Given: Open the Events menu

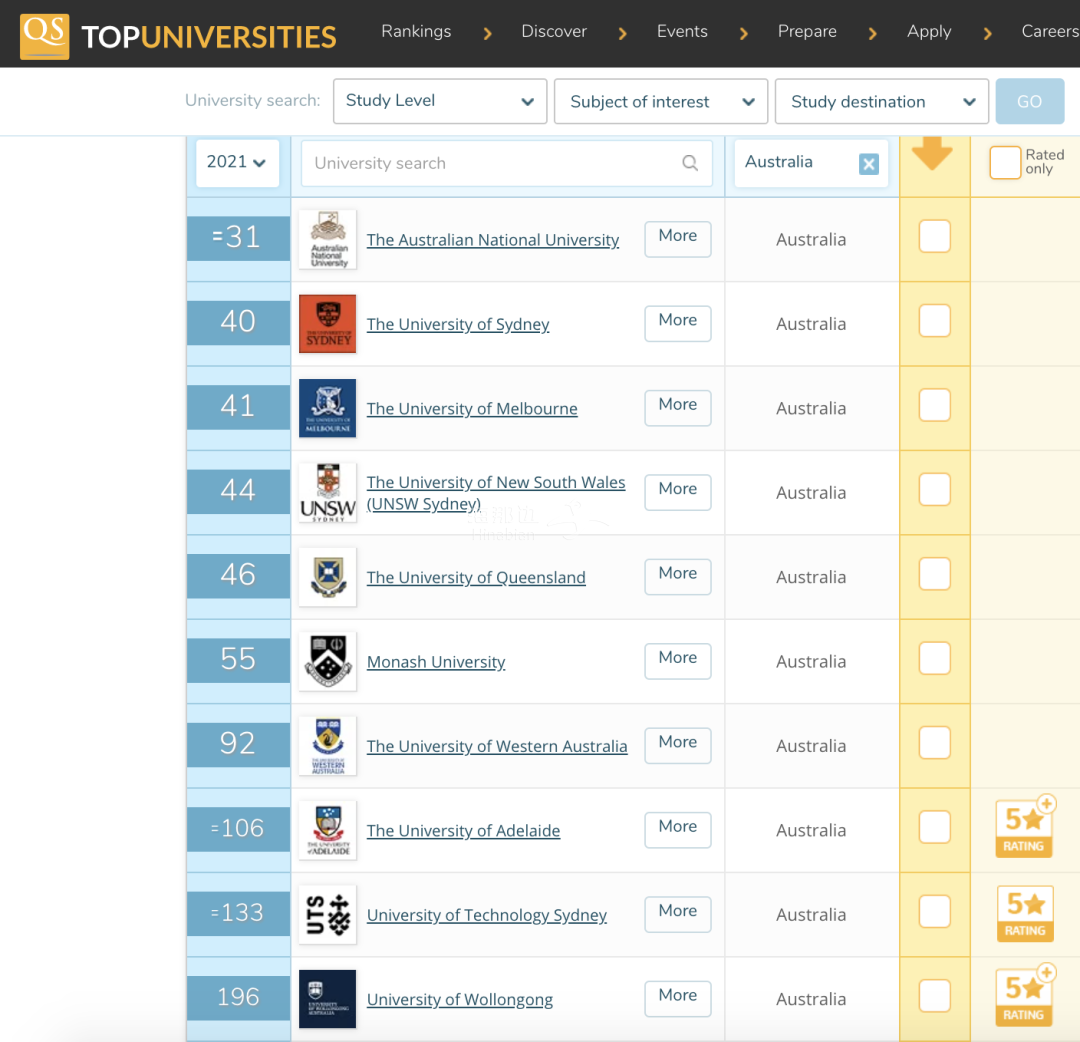Looking at the screenshot, I should tap(682, 32).
